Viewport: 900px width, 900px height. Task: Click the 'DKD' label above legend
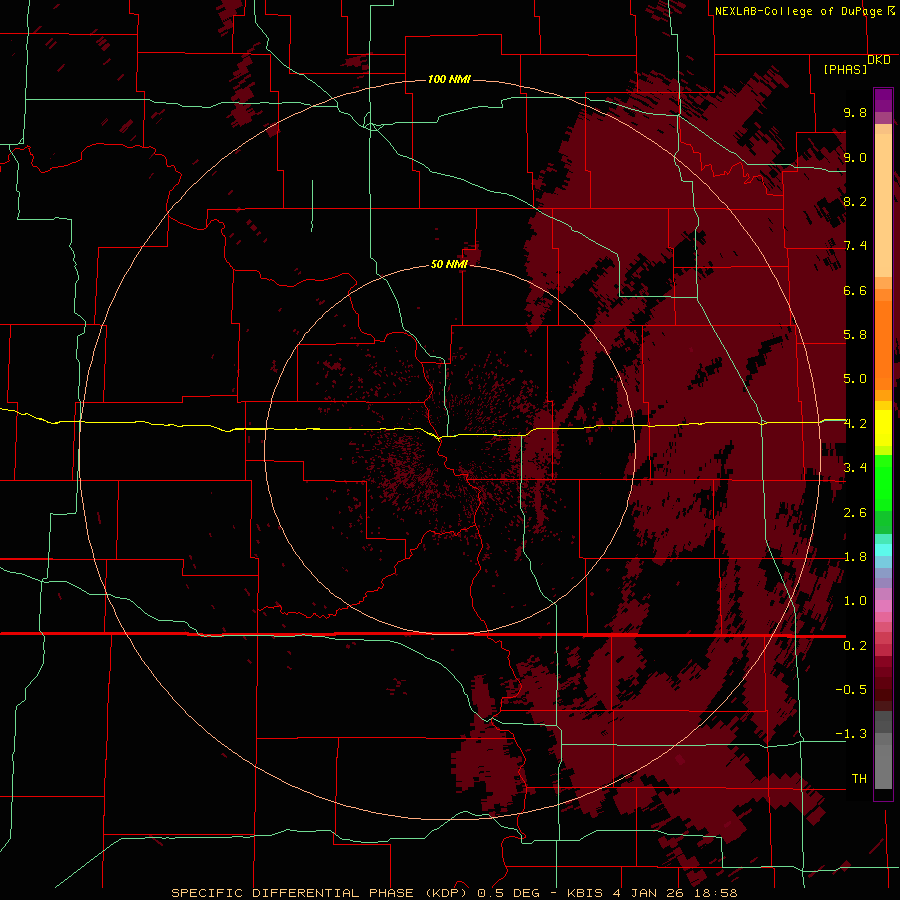(x=879, y=60)
